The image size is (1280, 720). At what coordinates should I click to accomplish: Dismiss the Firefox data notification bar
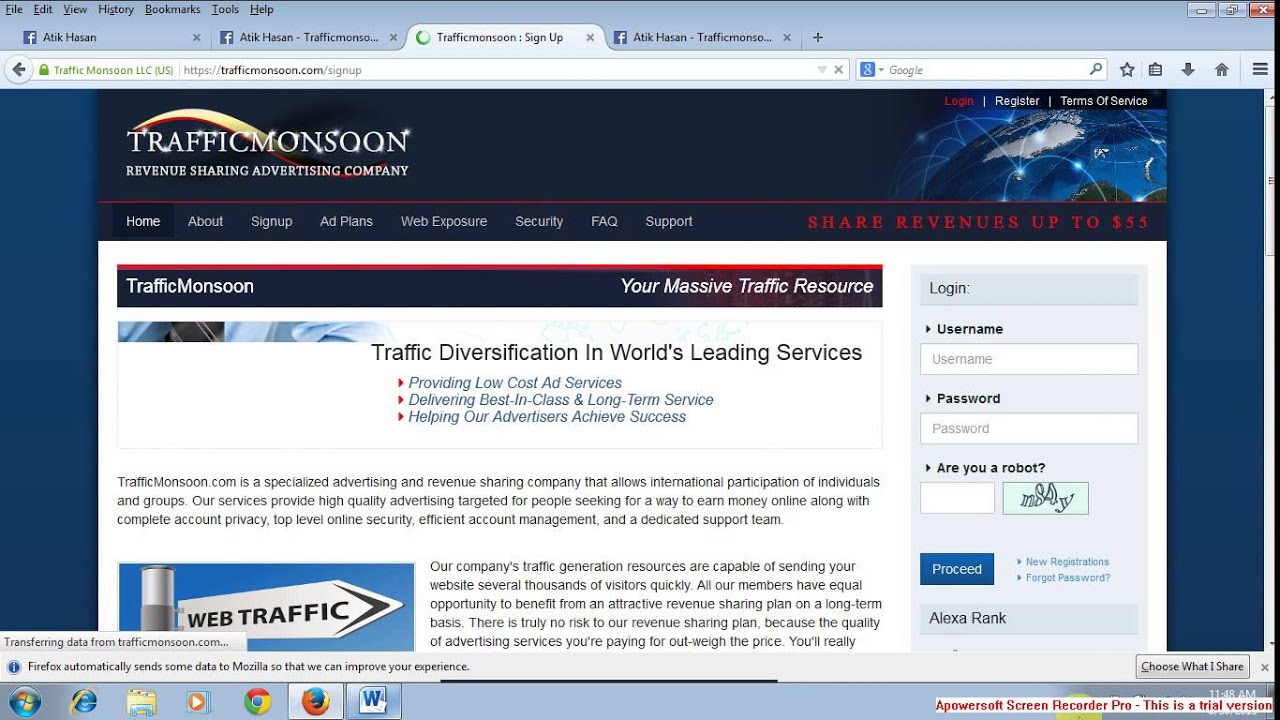click(x=1264, y=667)
